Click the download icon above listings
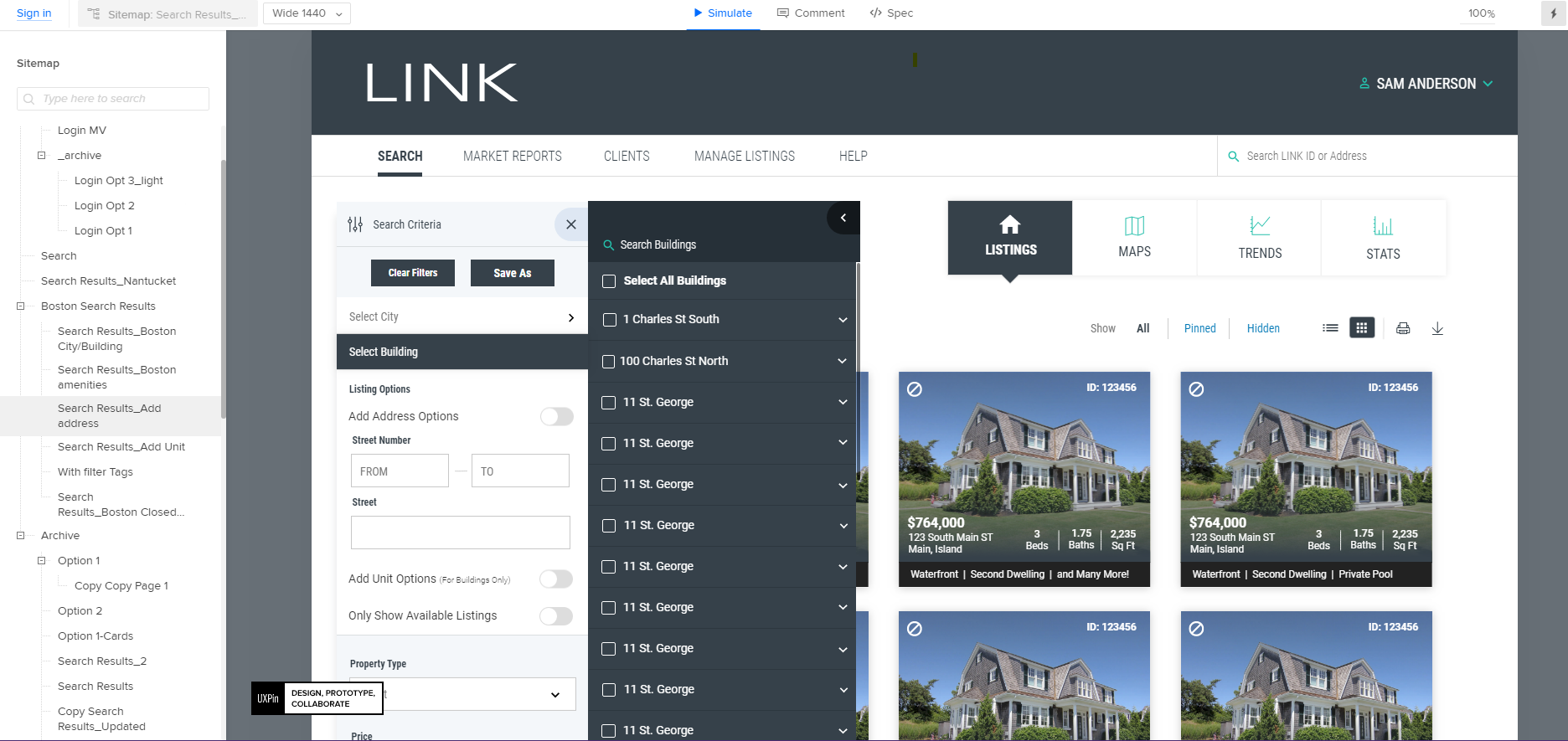 pyautogui.click(x=1437, y=328)
